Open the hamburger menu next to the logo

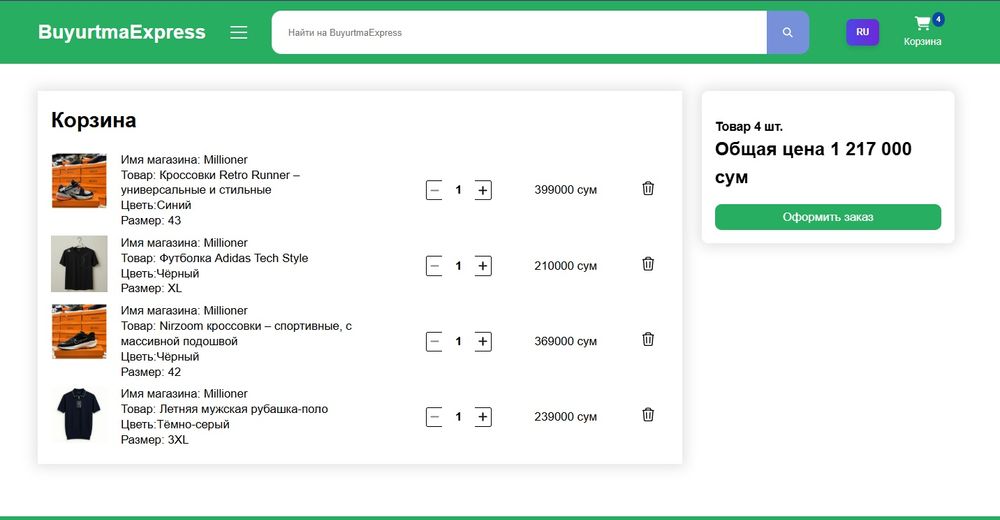click(x=239, y=33)
